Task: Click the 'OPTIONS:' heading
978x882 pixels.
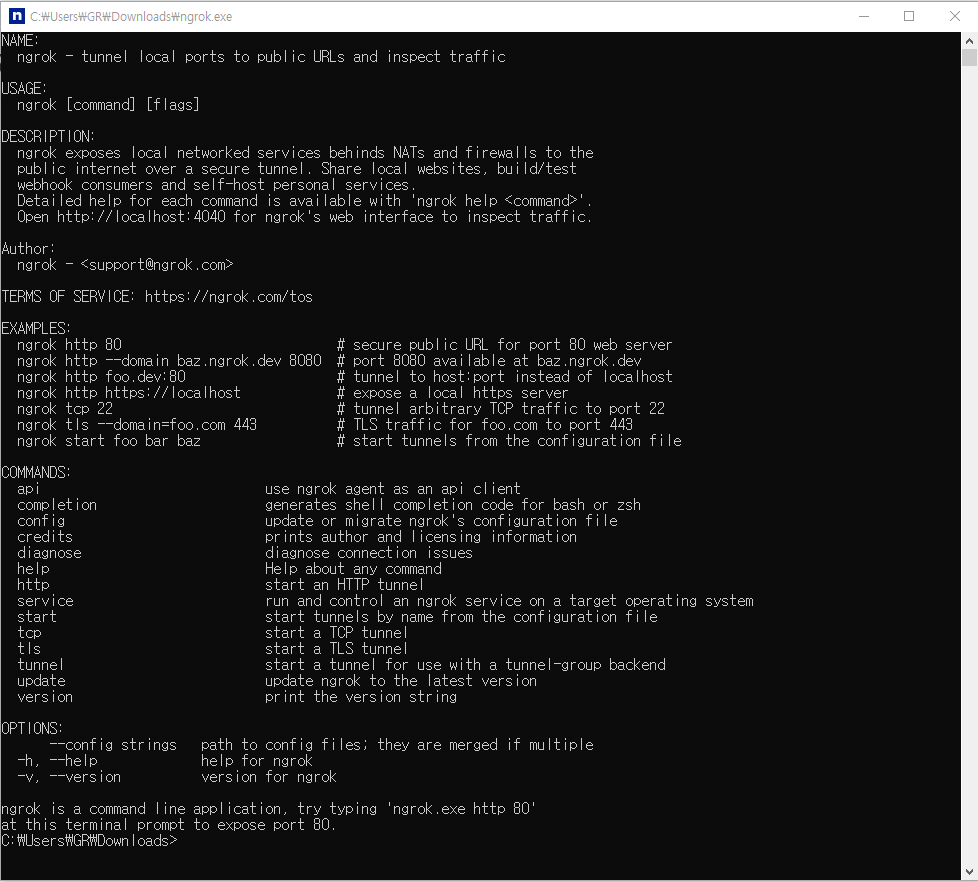Action: click(32, 729)
